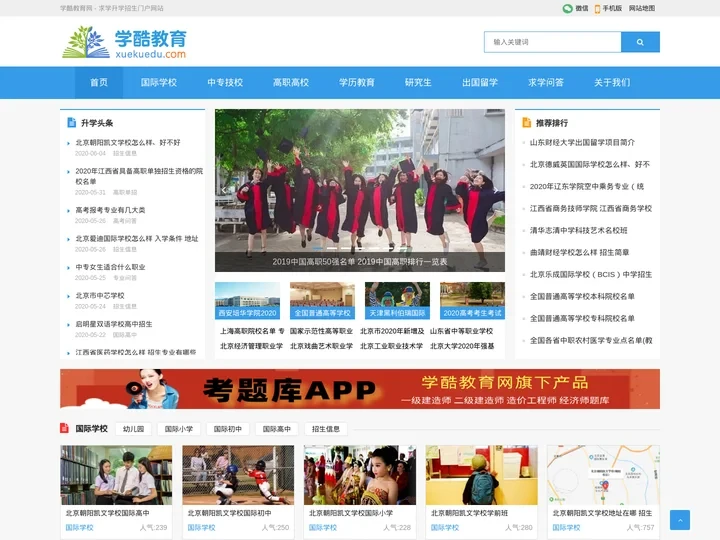720x540 pixels.
Task: Click the red 国际学校 section icon
Action: click(64, 428)
